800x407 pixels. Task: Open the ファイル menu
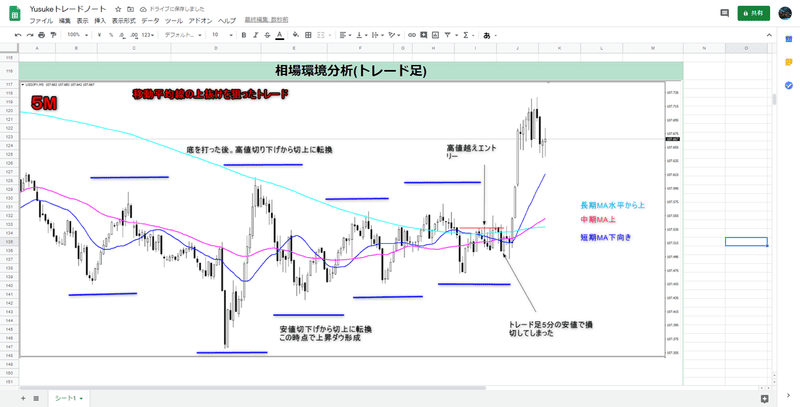(41, 21)
